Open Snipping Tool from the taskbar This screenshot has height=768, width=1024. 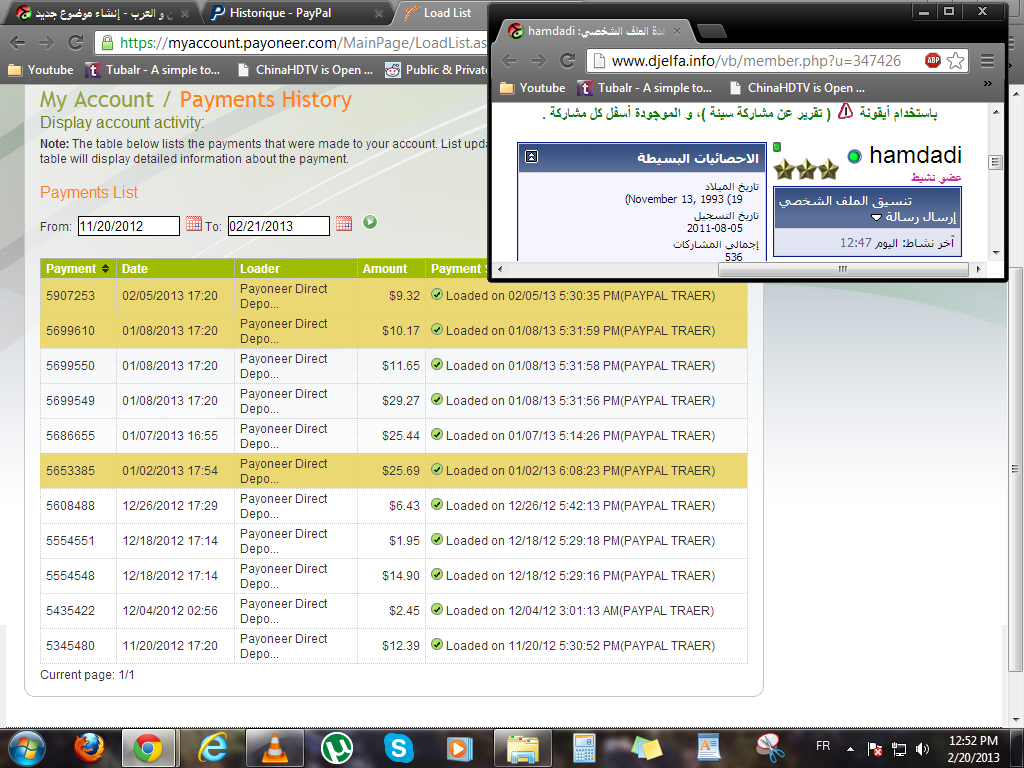pyautogui.click(x=771, y=748)
